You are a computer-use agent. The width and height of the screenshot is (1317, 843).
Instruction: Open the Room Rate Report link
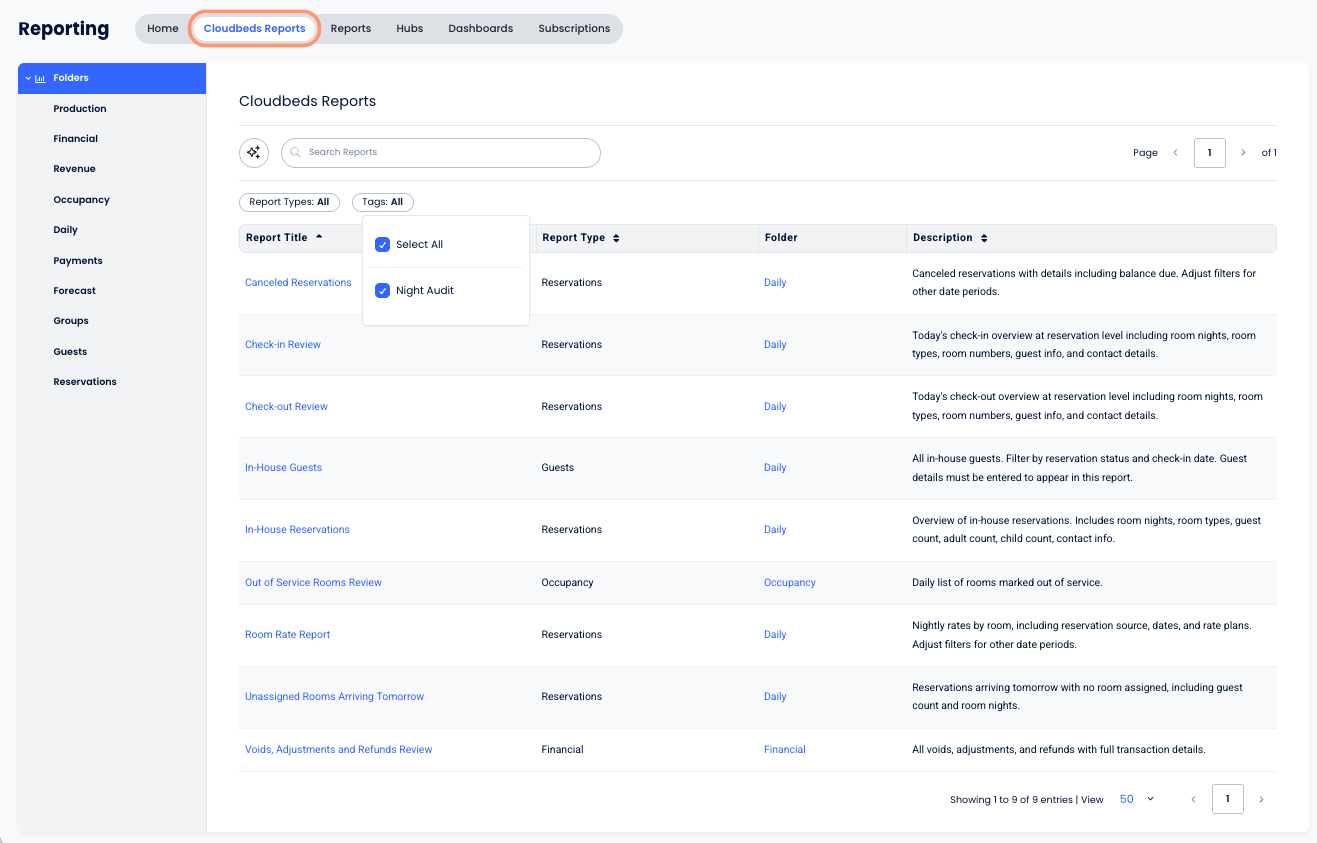pos(287,634)
